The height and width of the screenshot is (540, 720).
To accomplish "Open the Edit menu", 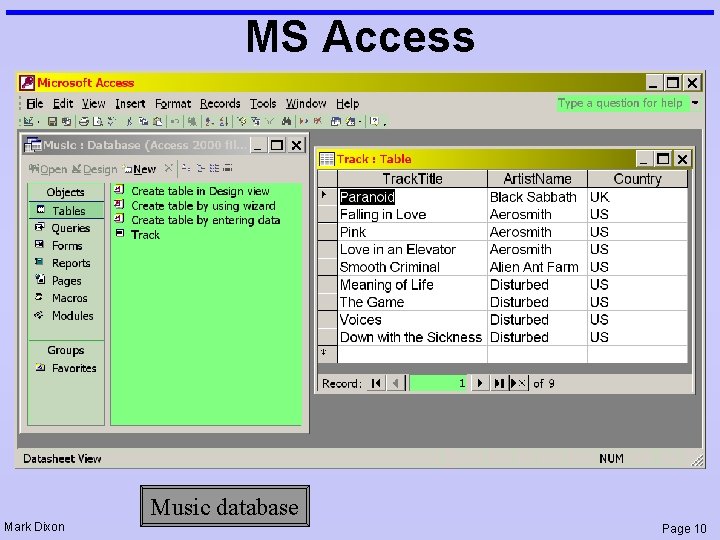I will pyautogui.click(x=63, y=104).
